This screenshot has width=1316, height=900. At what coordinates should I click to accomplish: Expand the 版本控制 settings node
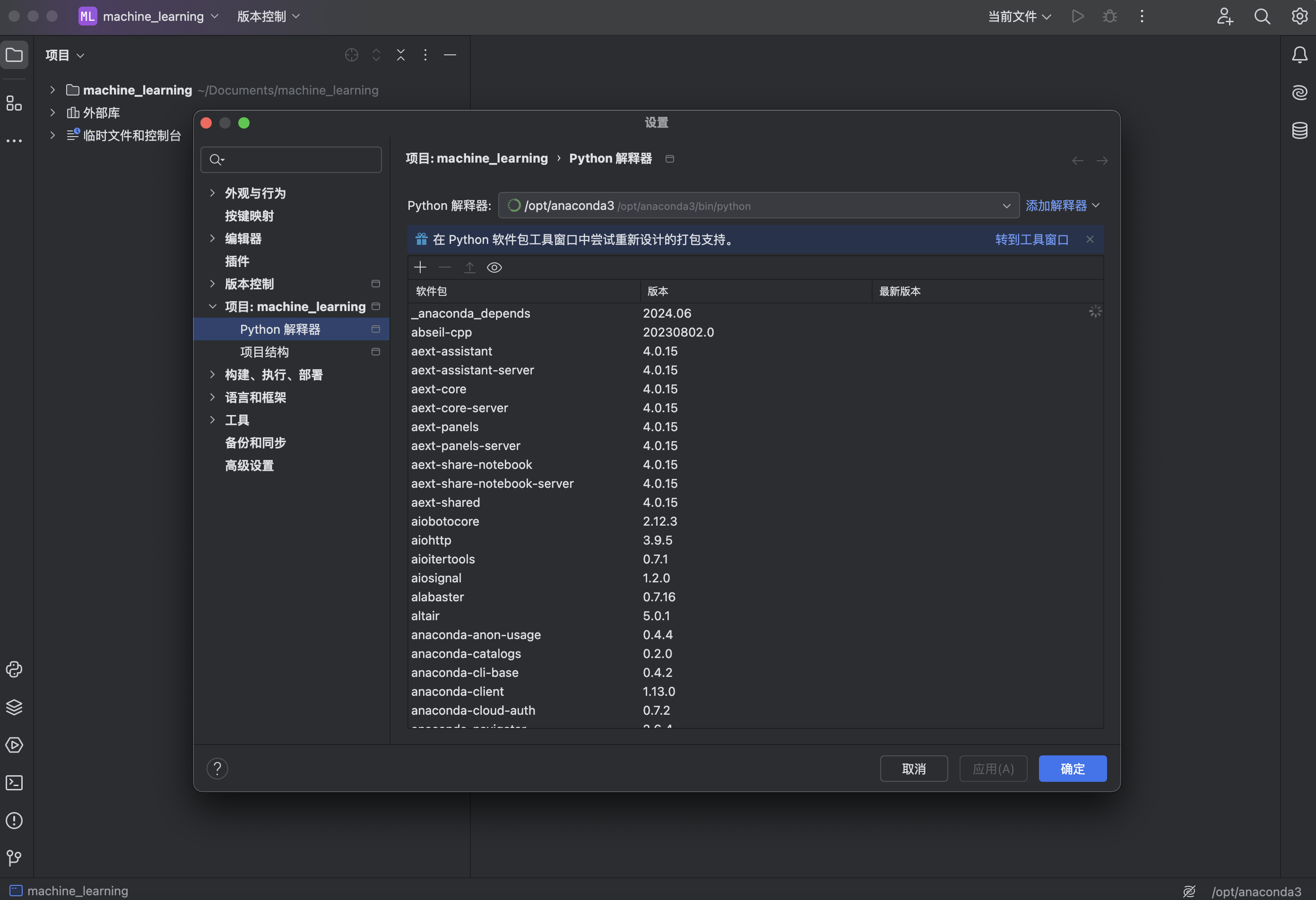[212, 284]
